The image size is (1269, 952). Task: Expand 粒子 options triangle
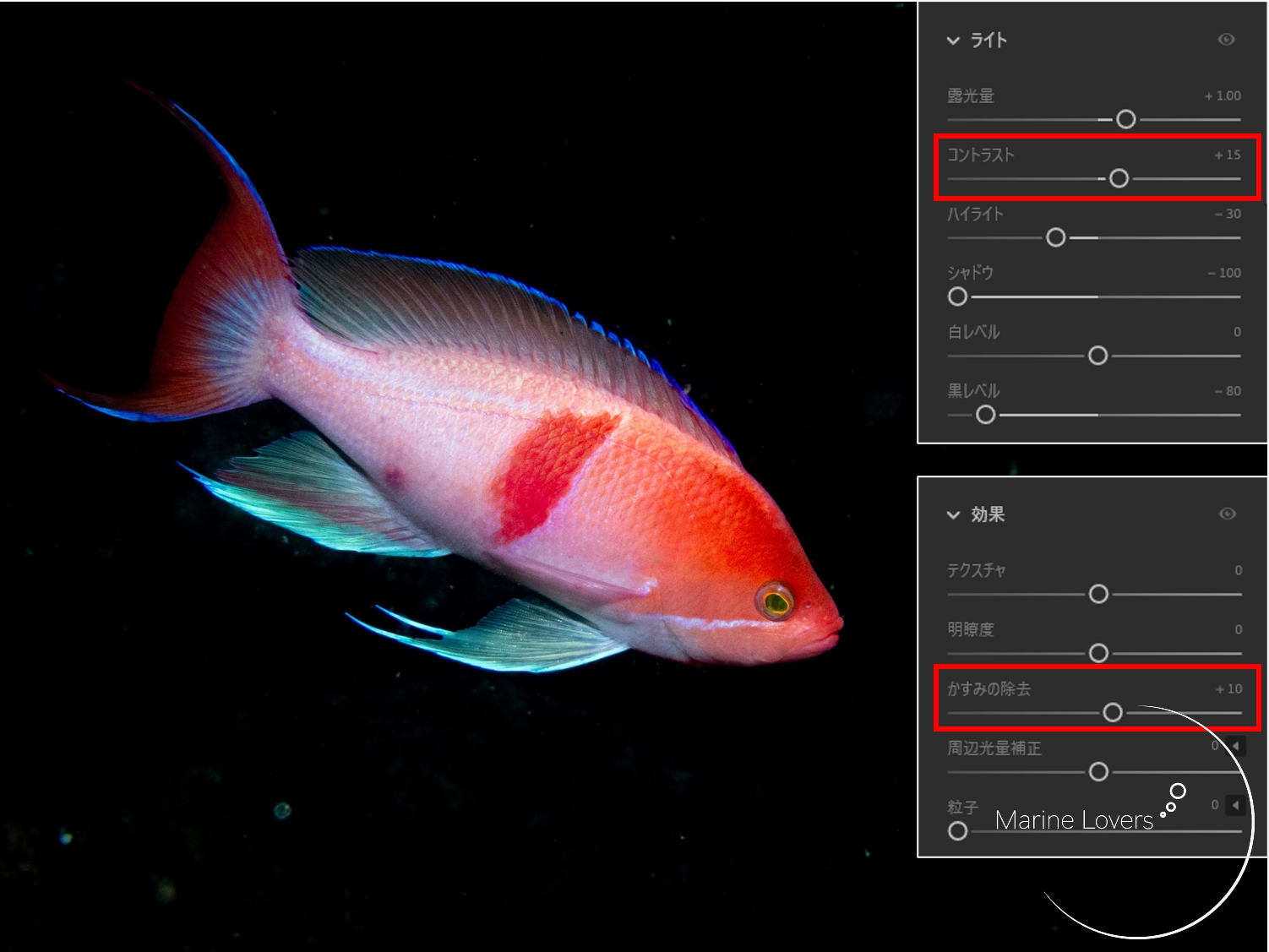coord(1234,805)
